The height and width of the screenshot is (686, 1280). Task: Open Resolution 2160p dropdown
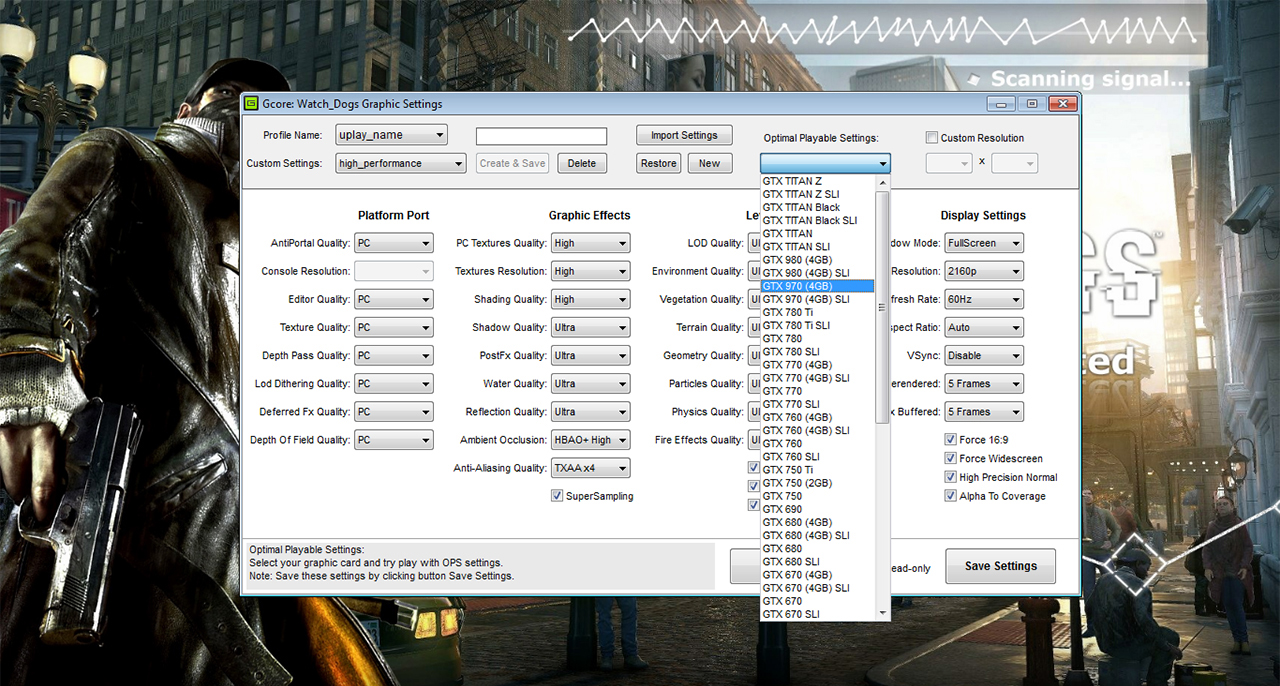(x=984, y=271)
